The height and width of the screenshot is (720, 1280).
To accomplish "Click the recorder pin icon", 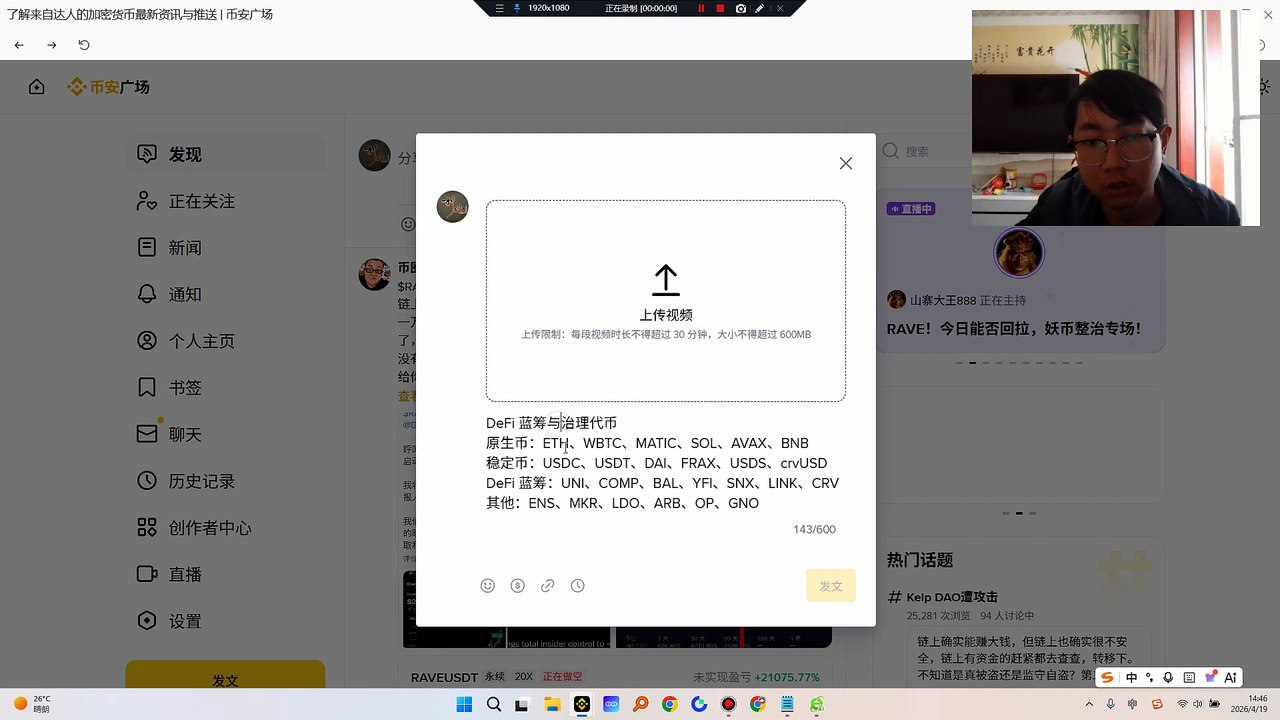I will tap(517, 8).
